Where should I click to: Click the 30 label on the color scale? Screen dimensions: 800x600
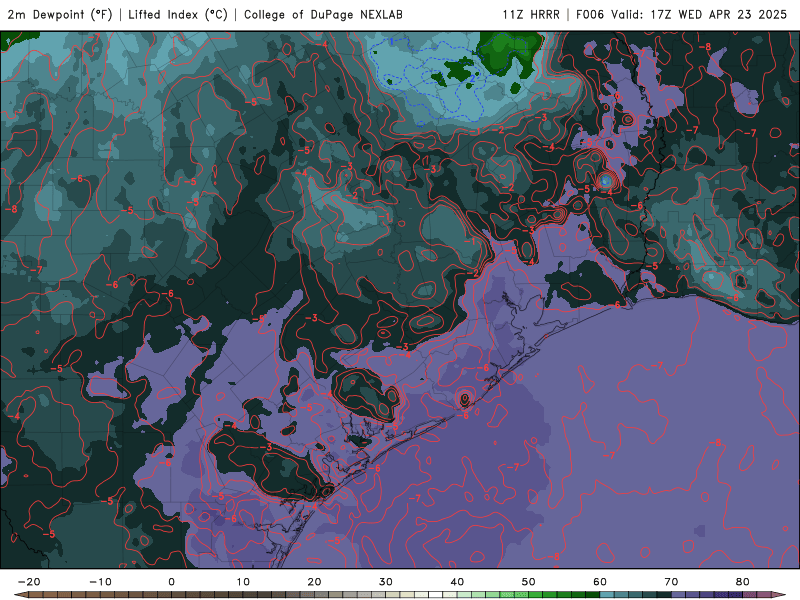click(x=386, y=582)
